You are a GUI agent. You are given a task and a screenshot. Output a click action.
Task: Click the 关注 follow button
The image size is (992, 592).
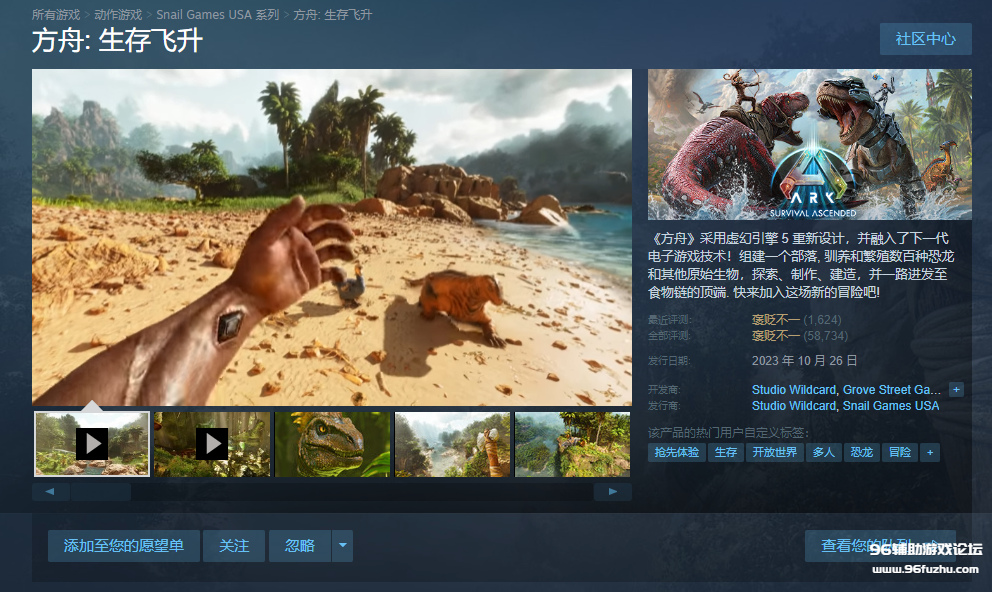tap(234, 546)
